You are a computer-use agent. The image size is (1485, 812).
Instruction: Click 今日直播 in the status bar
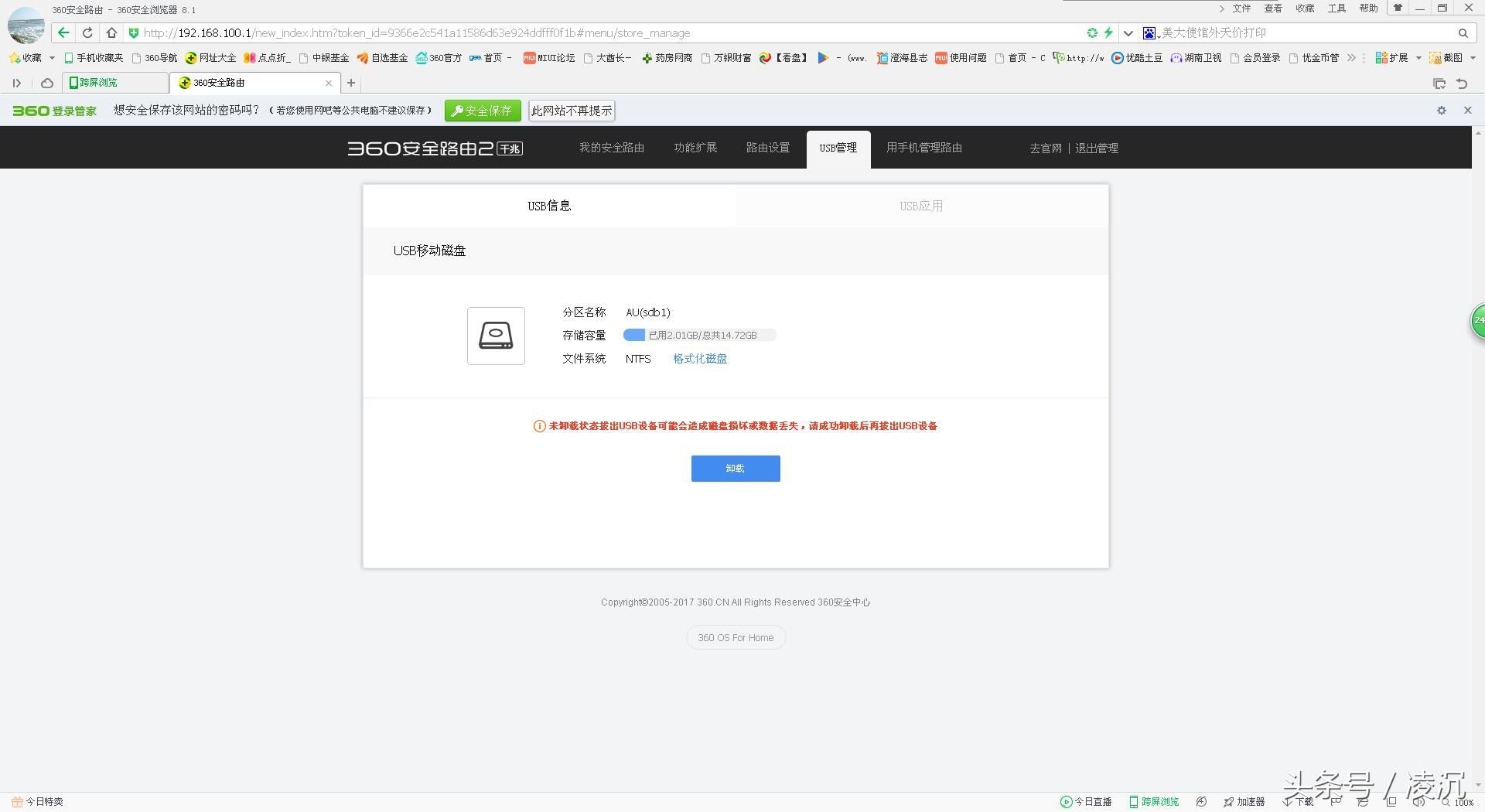(1086, 802)
